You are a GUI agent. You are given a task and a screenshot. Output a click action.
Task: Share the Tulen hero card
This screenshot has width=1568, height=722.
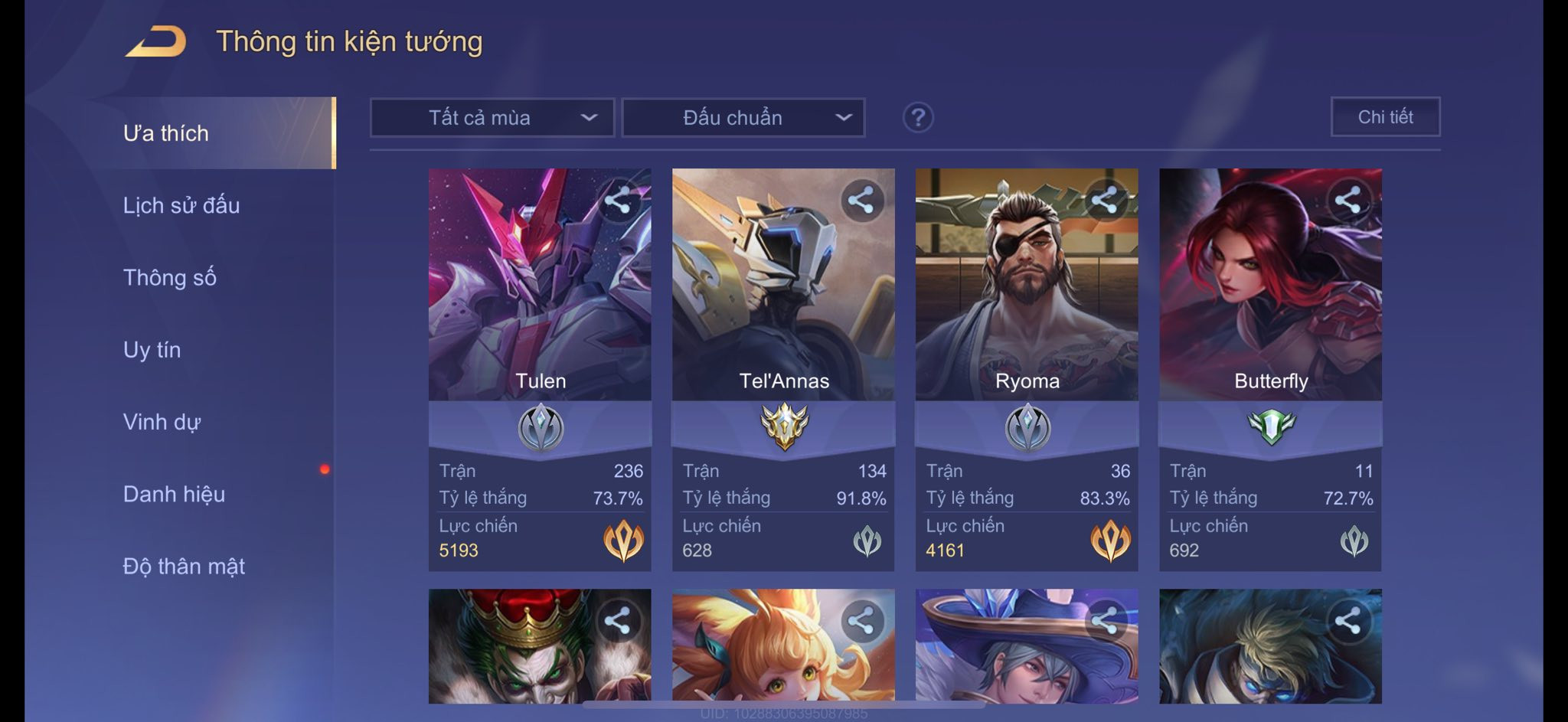tap(618, 201)
